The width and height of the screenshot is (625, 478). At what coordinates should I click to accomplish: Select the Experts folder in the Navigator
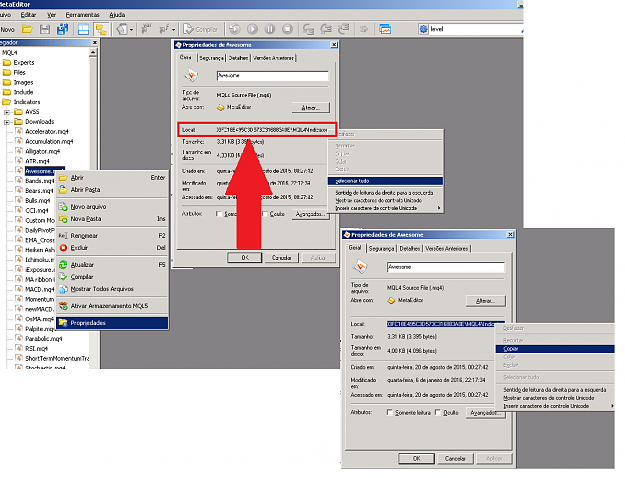coord(24,63)
